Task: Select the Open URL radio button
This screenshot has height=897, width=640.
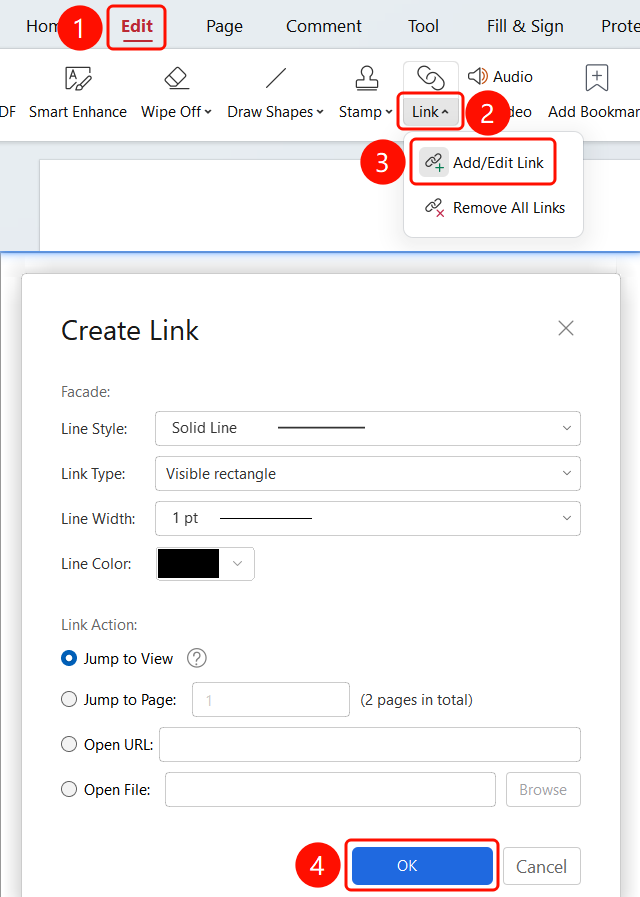Action: click(x=69, y=744)
